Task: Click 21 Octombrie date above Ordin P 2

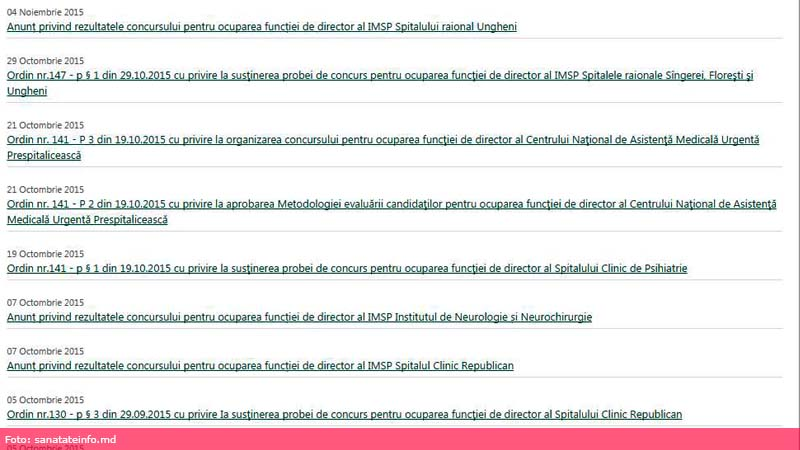Action: click(45, 189)
